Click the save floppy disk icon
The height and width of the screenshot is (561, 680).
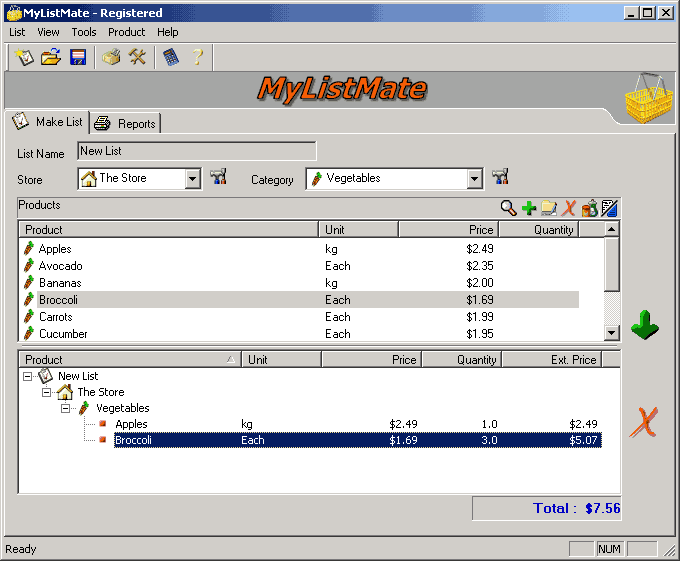pos(78,57)
